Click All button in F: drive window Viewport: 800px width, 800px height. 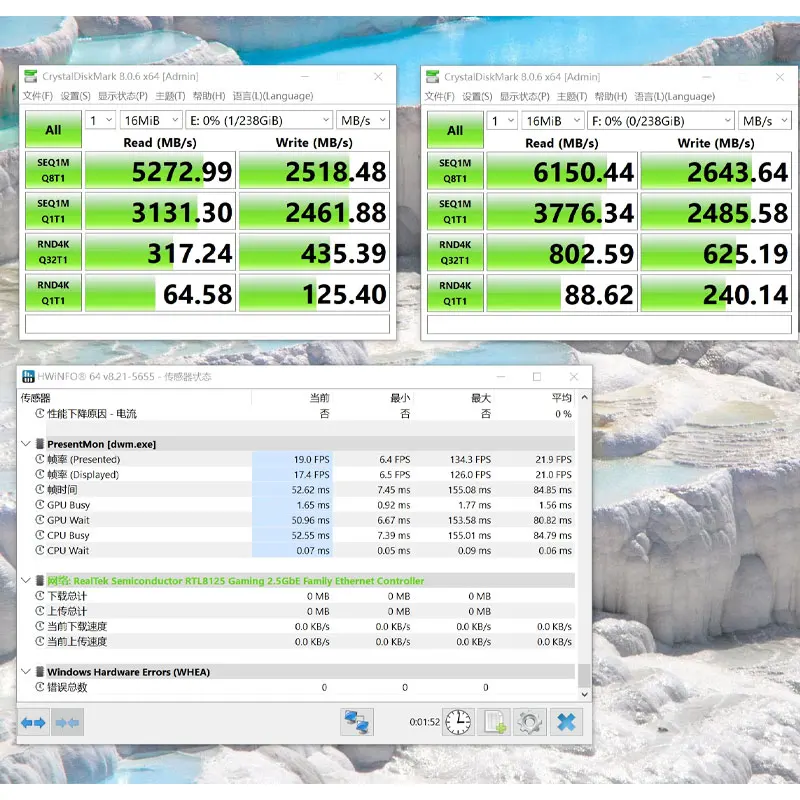click(455, 130)
